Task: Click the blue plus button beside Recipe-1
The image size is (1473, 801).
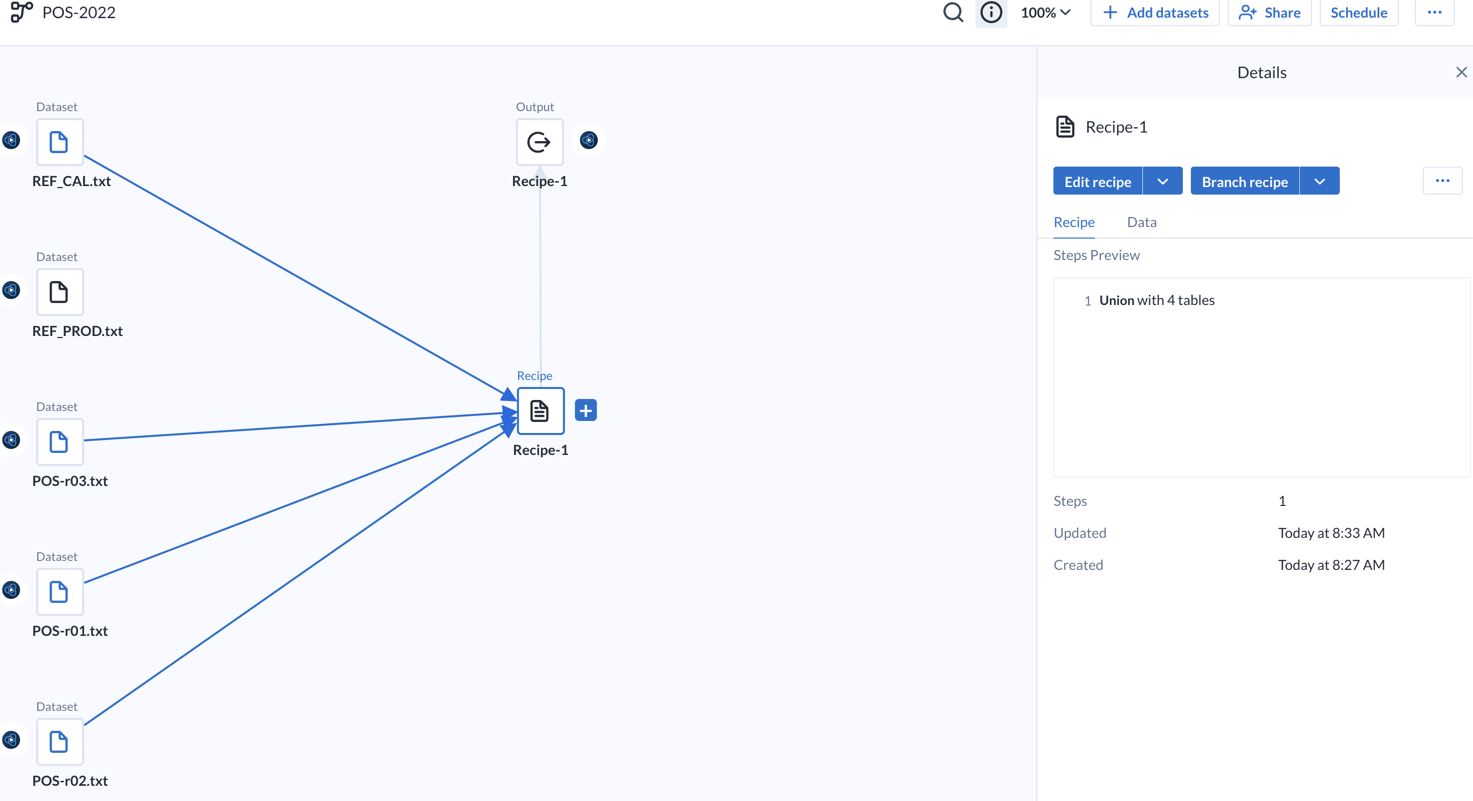Action: tap(586, 411)
